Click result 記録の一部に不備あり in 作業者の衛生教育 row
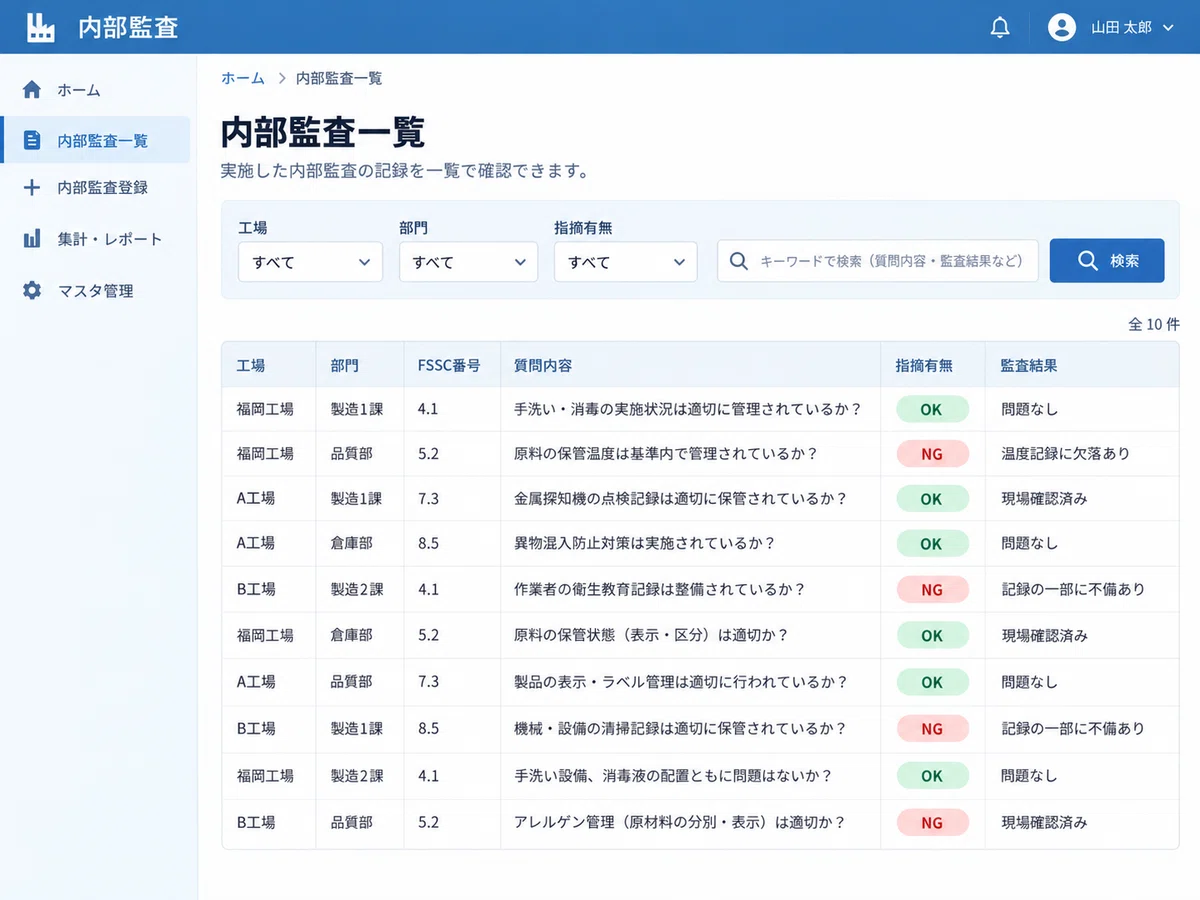 [x=1073, y=589]
